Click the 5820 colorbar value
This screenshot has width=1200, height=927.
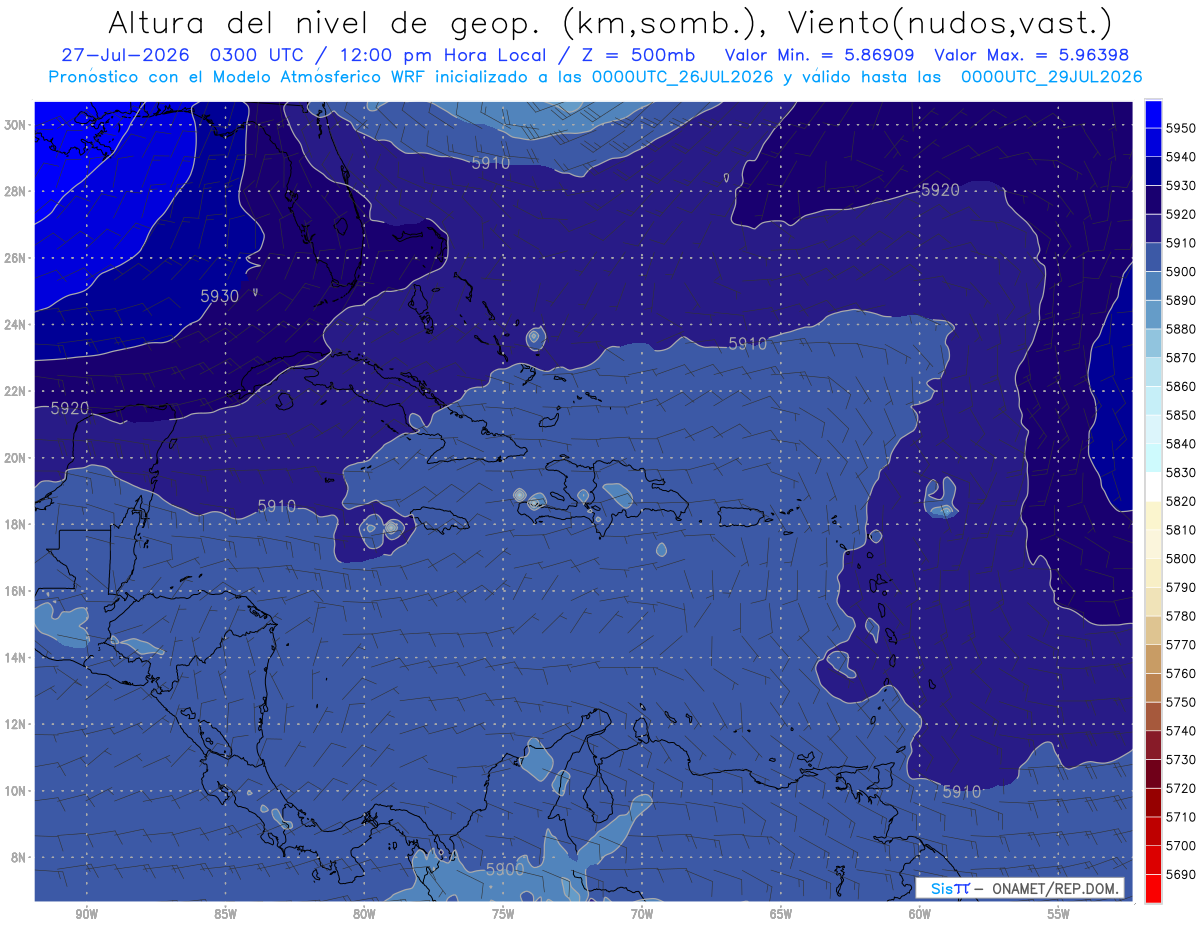pyautogui.click(x=1180, y=501)
